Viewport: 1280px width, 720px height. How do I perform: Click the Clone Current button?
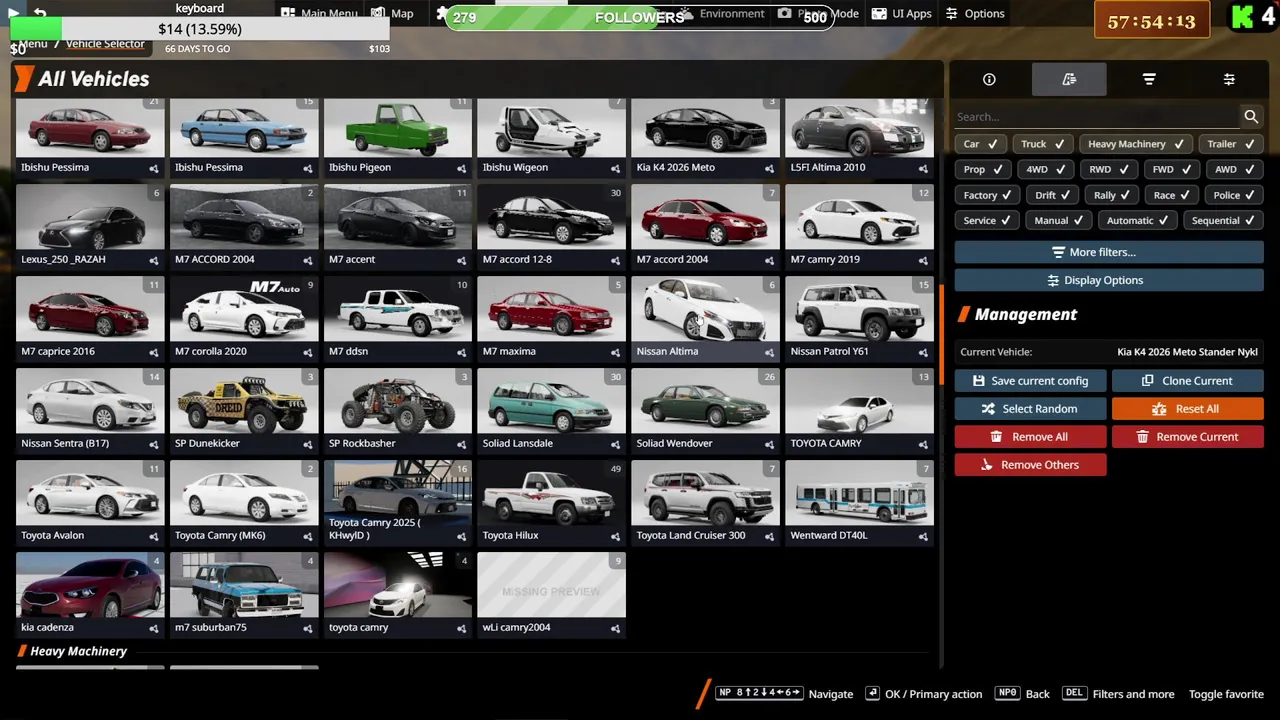click(x=1188, y=381)
